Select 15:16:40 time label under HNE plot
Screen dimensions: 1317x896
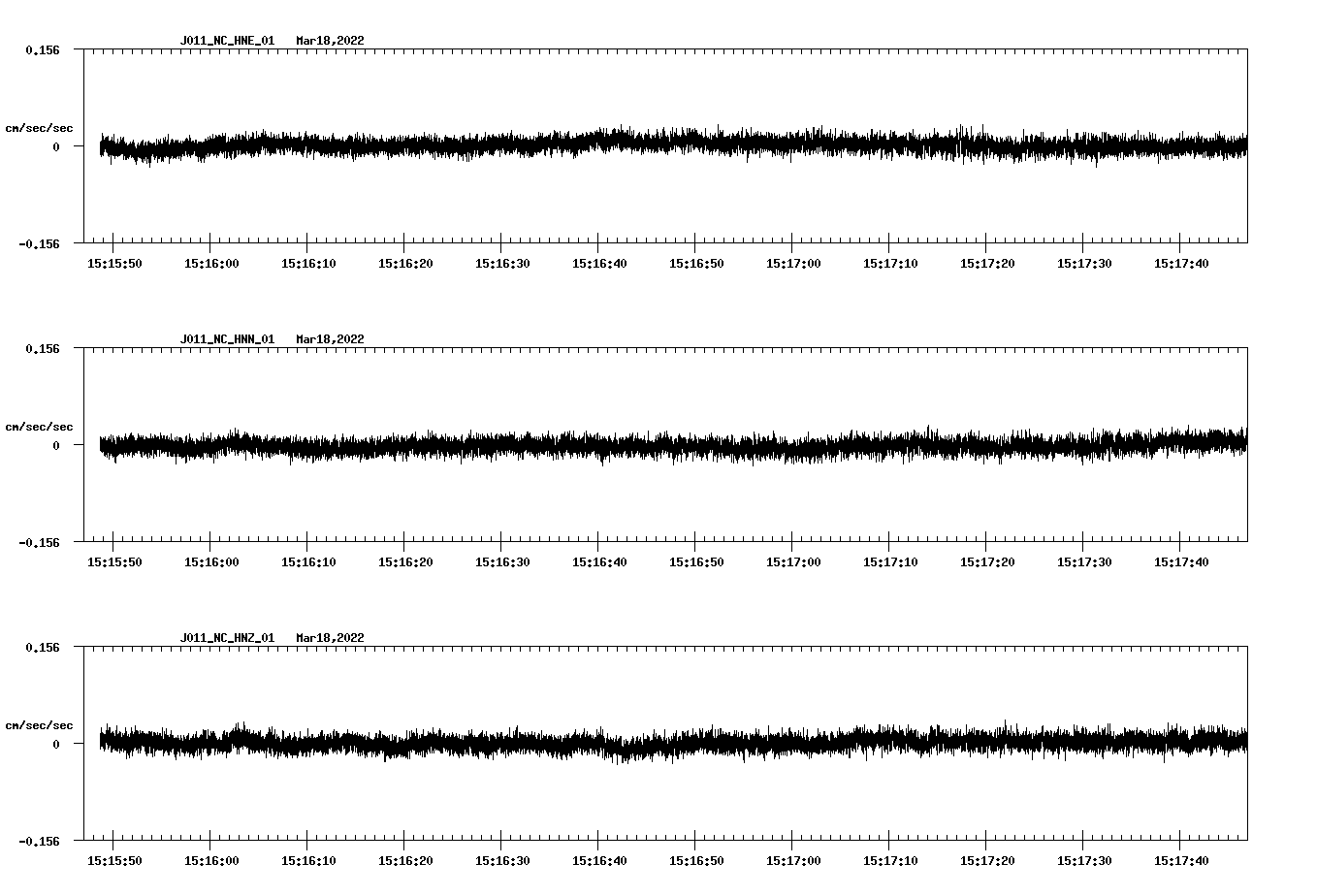tap(599, 264)
